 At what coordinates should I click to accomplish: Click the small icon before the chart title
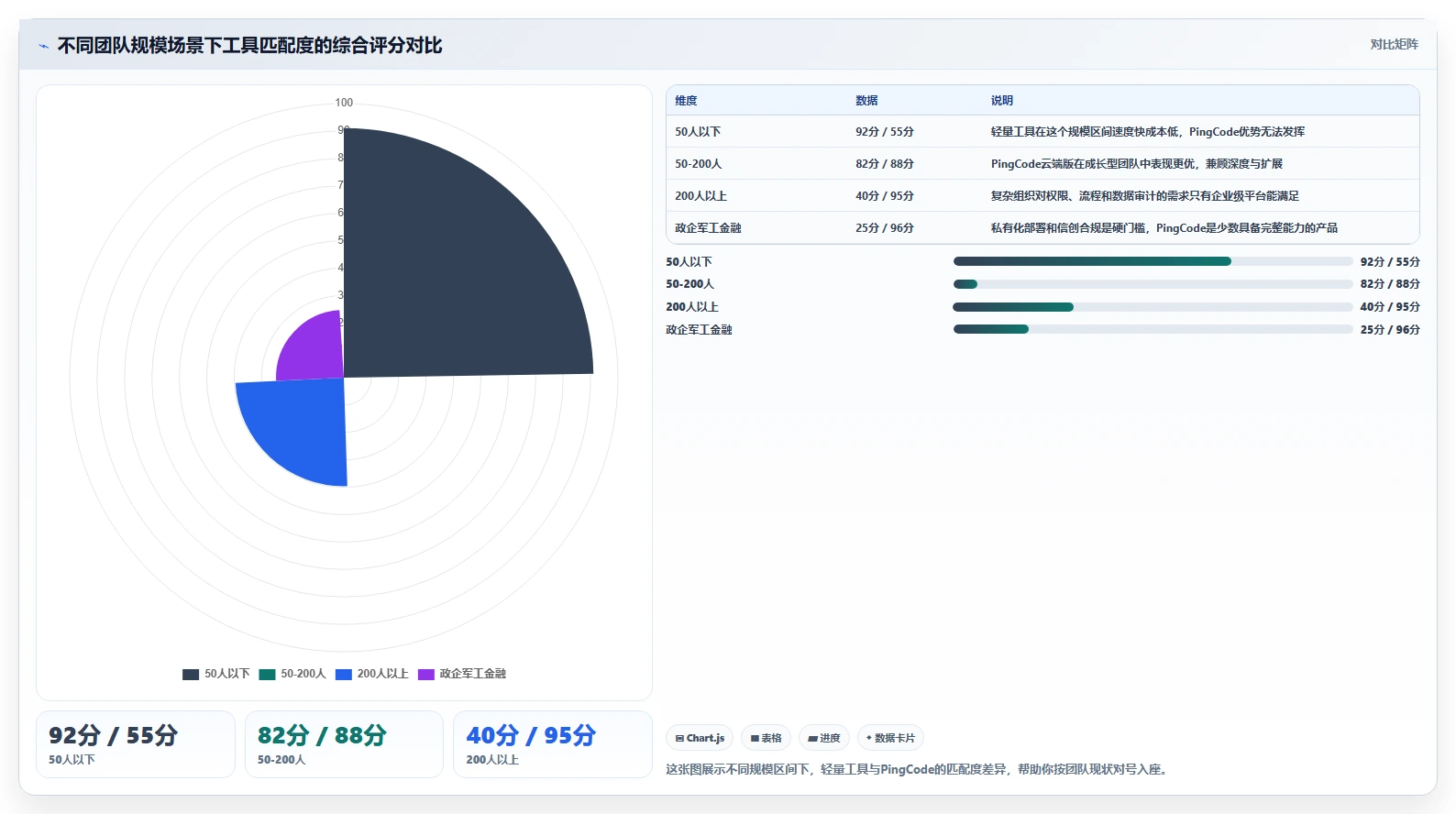(x=43, y=46)
